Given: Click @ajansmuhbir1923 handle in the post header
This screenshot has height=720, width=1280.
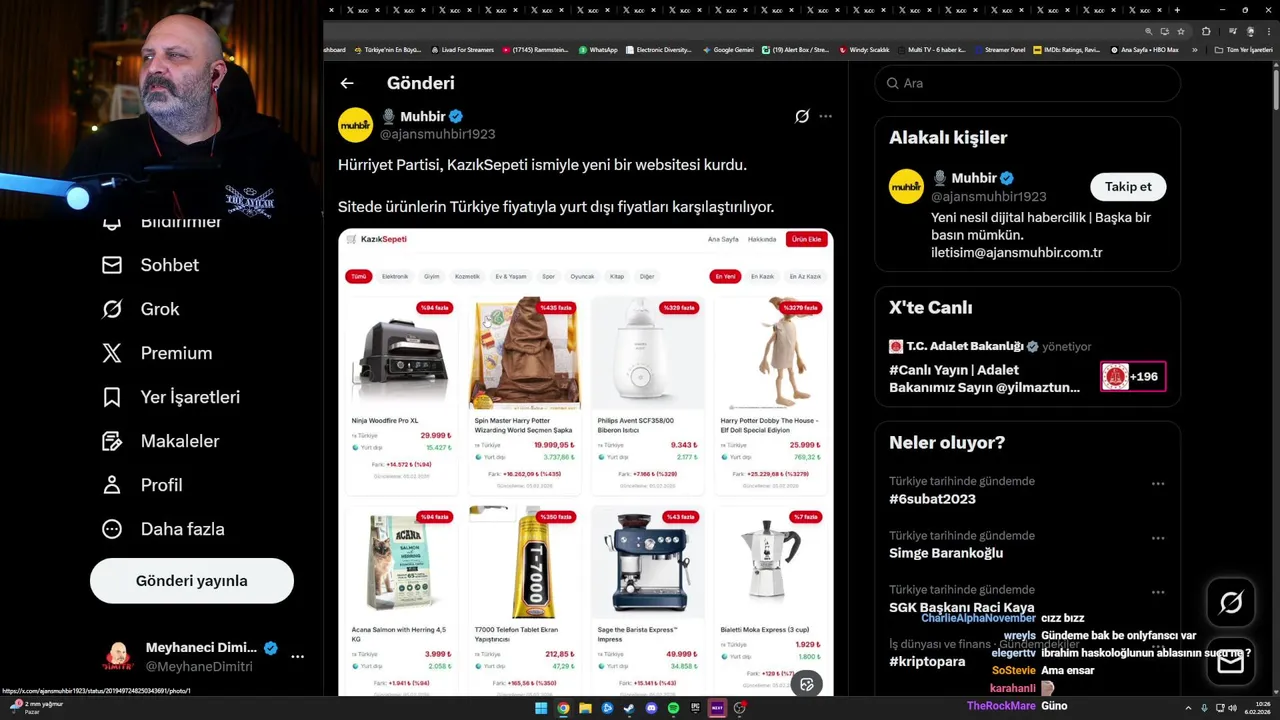Looking at the screenshot, I should (437, 134).
